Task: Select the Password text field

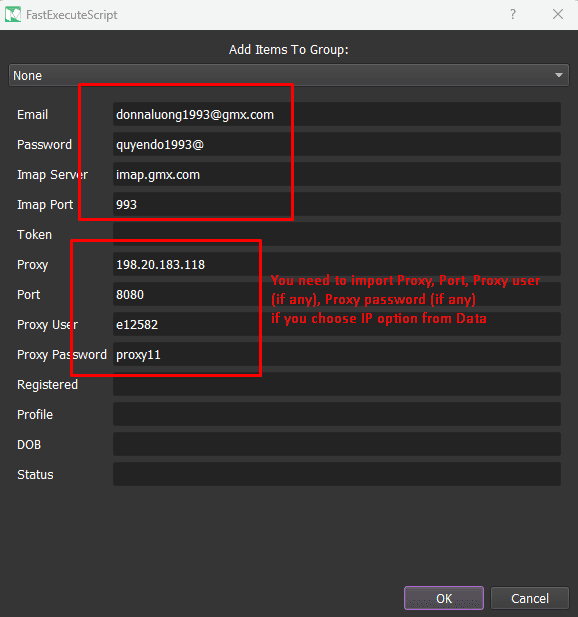Action: (x=337, y=144)
